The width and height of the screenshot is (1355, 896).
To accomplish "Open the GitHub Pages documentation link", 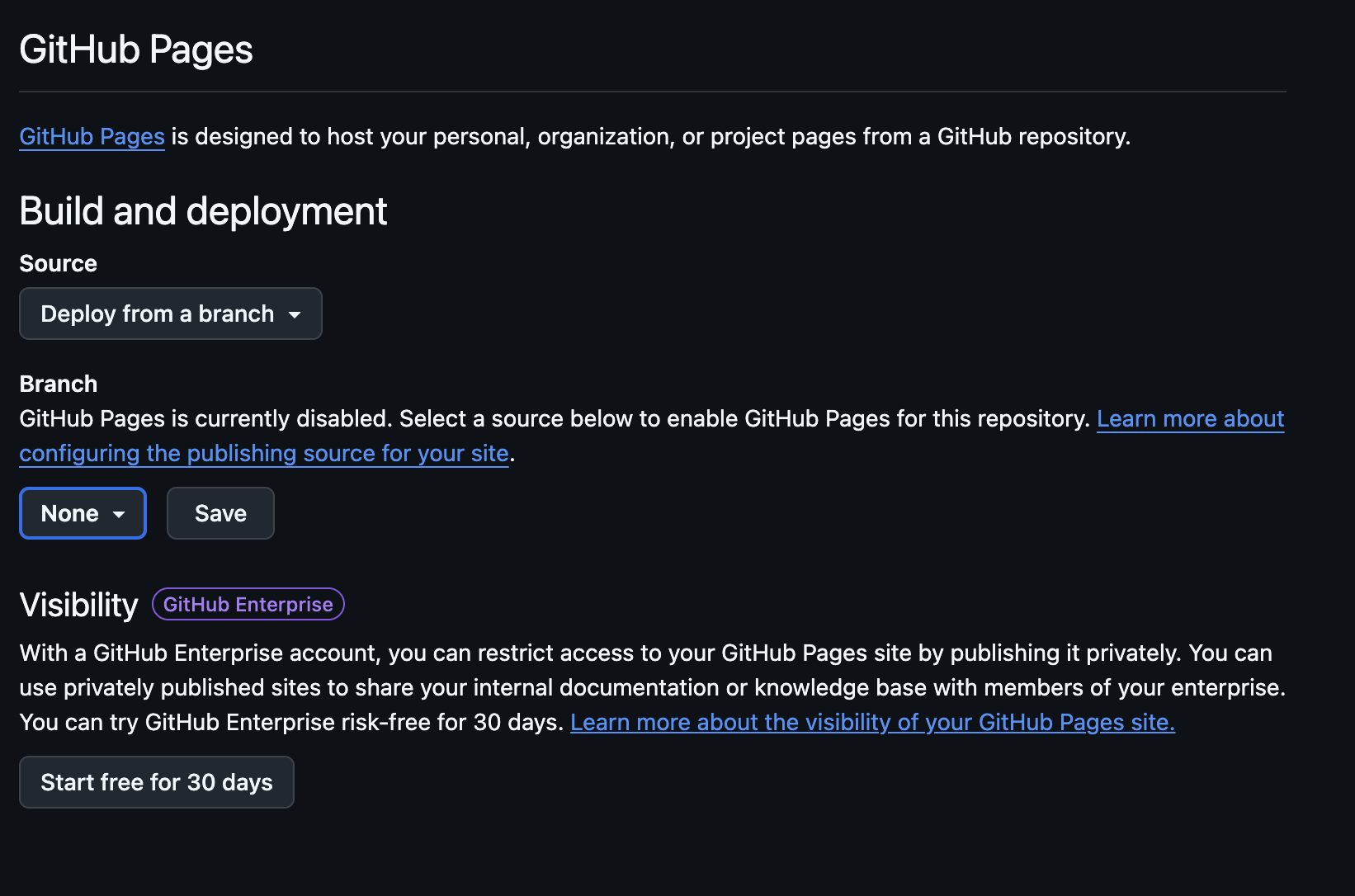I will point(92,136).
